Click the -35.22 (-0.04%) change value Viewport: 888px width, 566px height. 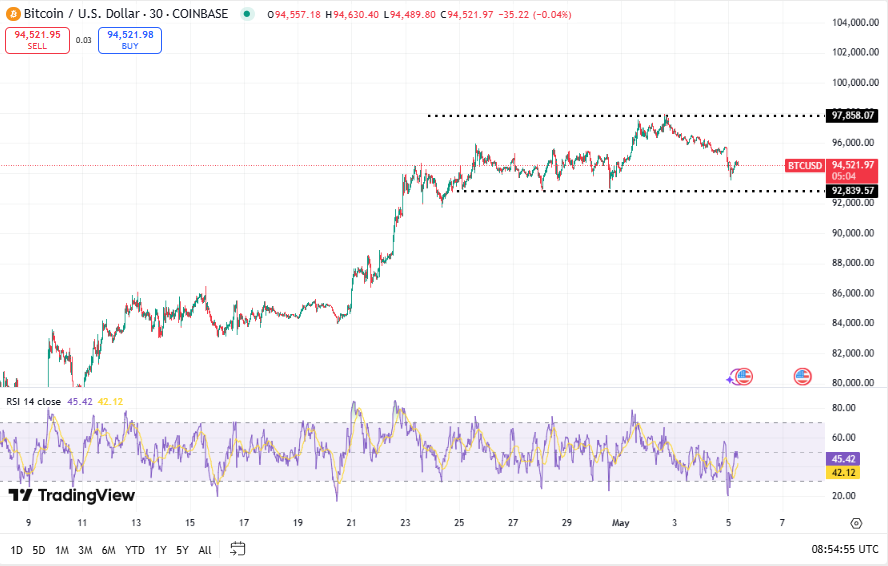point(535,15)
